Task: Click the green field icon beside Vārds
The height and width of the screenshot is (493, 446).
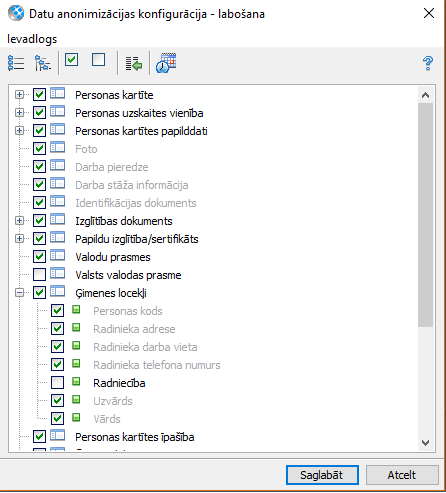Action: point(76,418)
